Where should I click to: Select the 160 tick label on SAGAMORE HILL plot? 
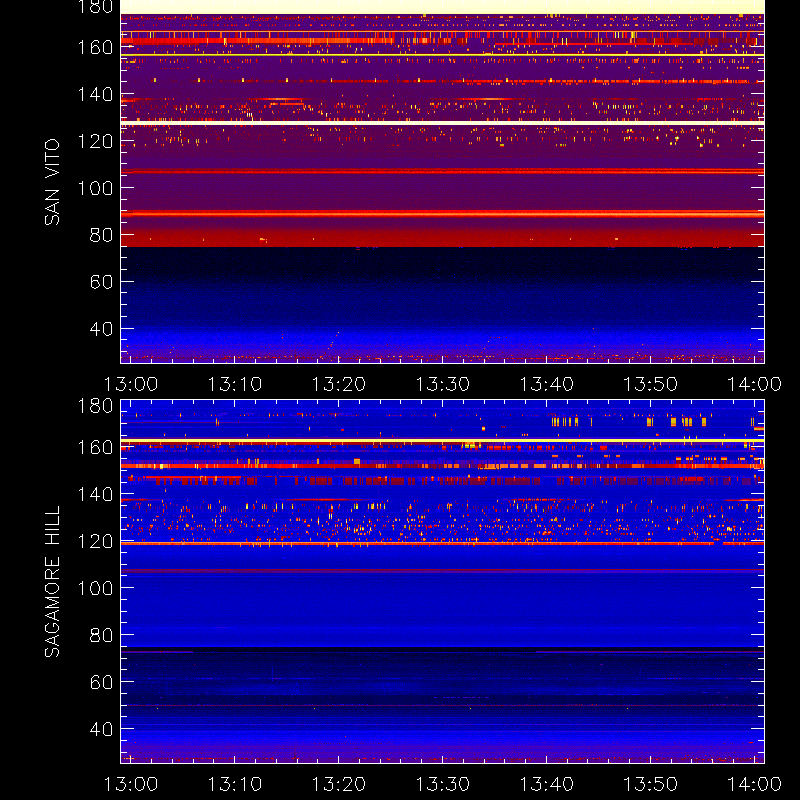[95, 447]
